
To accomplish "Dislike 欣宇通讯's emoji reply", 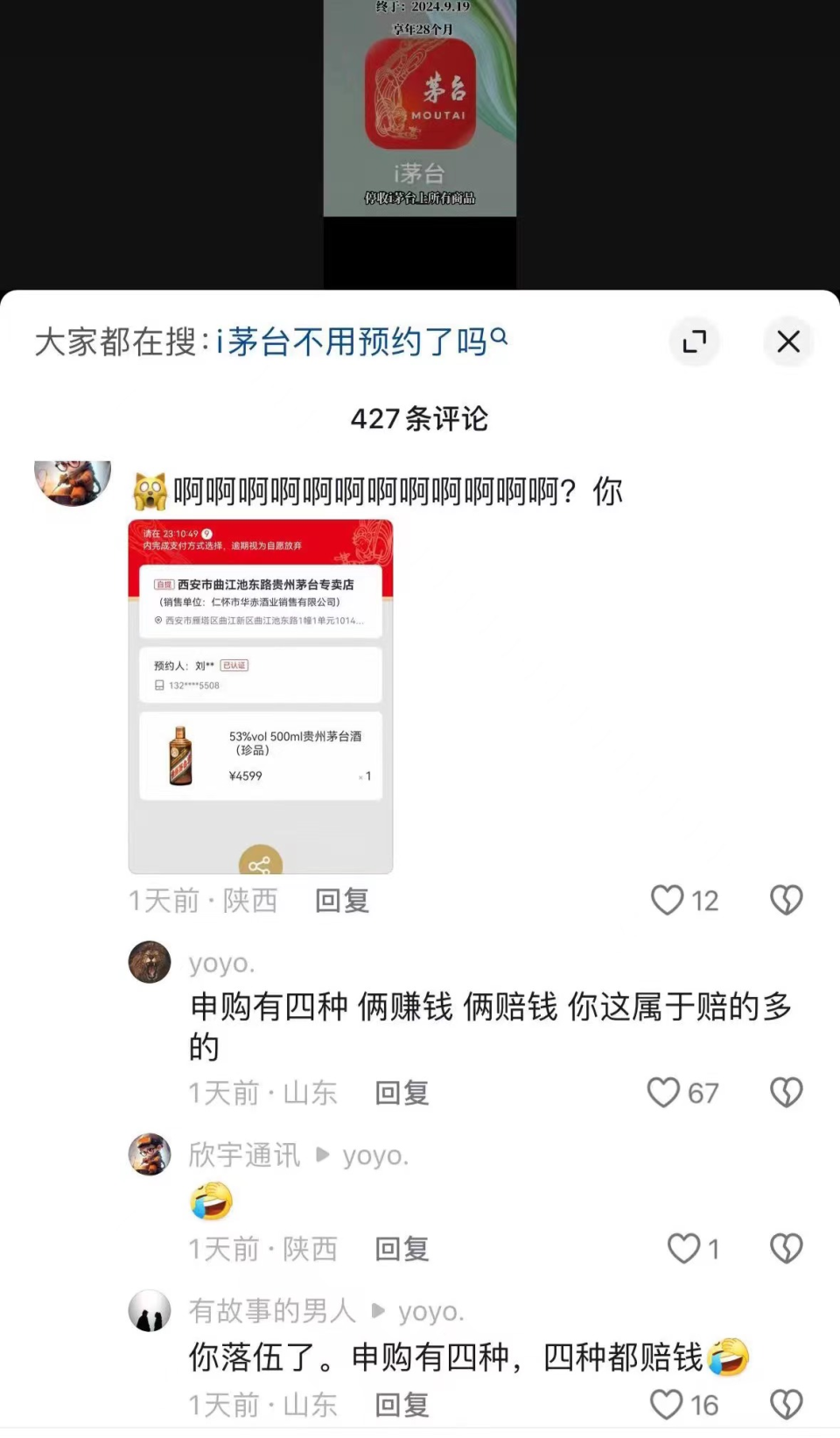I will (x=786, y=1249).
